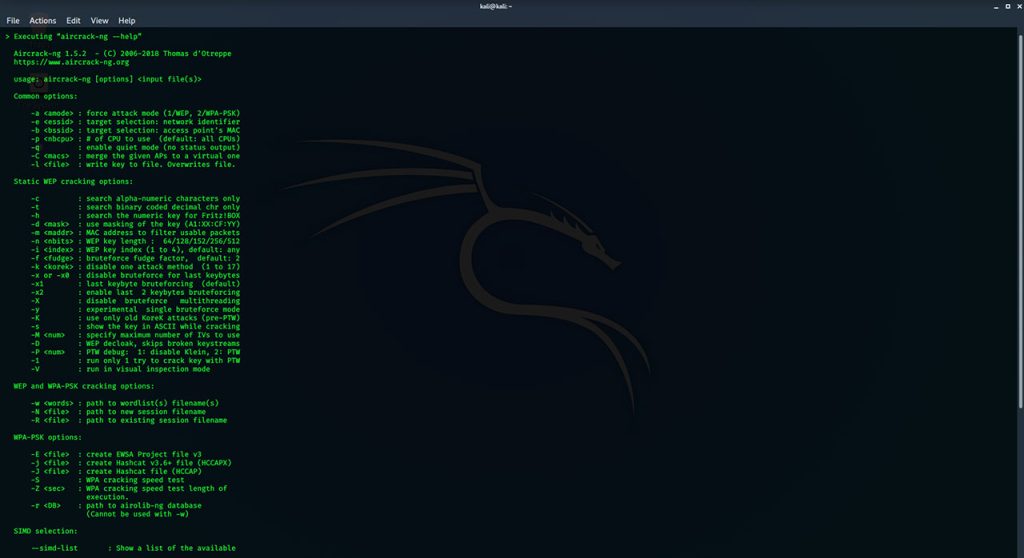Screen dimensions: 1024x558
Task: Open the Help menu
Action: (x=127, y=21)
